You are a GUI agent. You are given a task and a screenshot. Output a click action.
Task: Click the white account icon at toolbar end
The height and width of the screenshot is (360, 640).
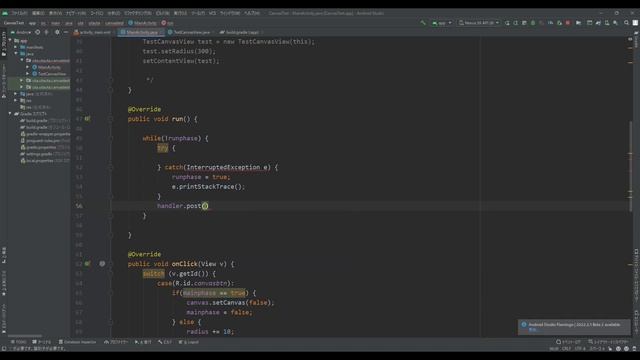pyautogui.click(x=635, y=23)
